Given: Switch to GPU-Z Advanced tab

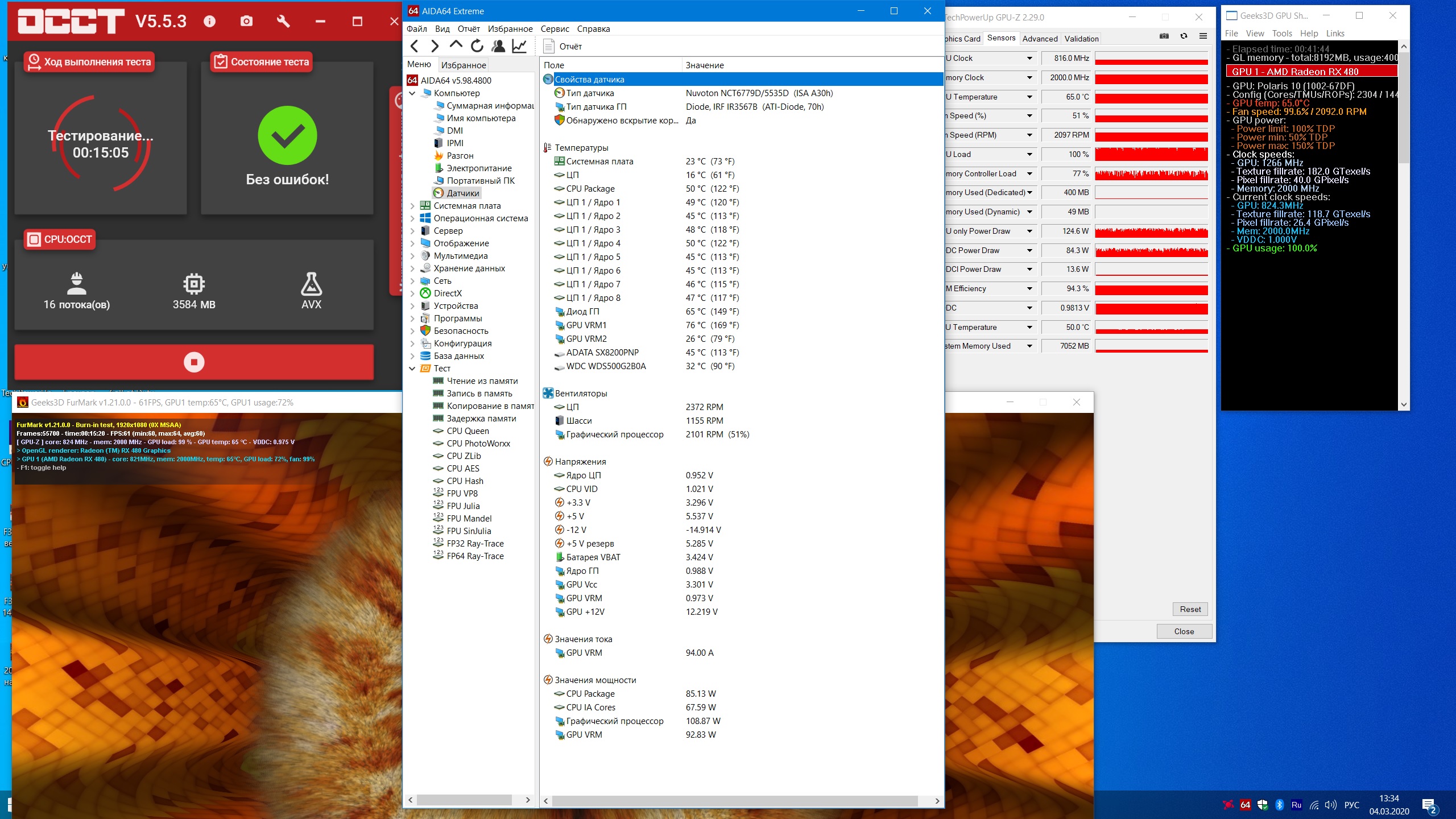Looking at the screenshot, I should click(x=1040, y=39).
